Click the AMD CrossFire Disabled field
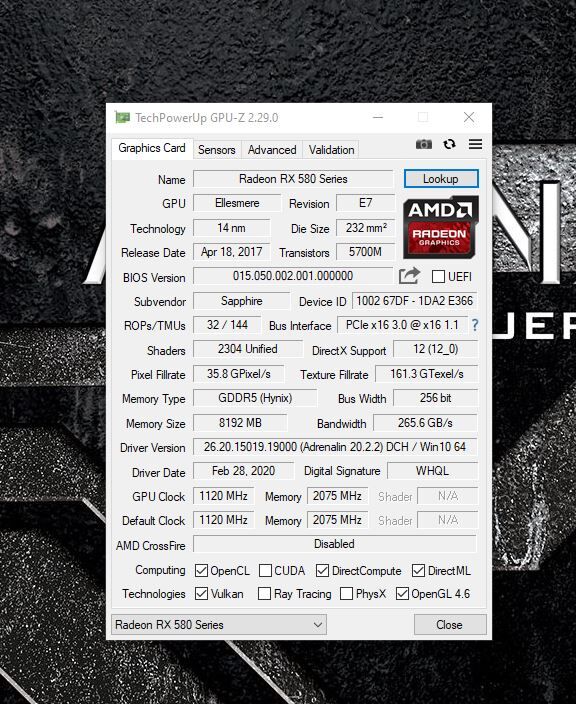Screen dimensions: 576x704 coord(334,544)
